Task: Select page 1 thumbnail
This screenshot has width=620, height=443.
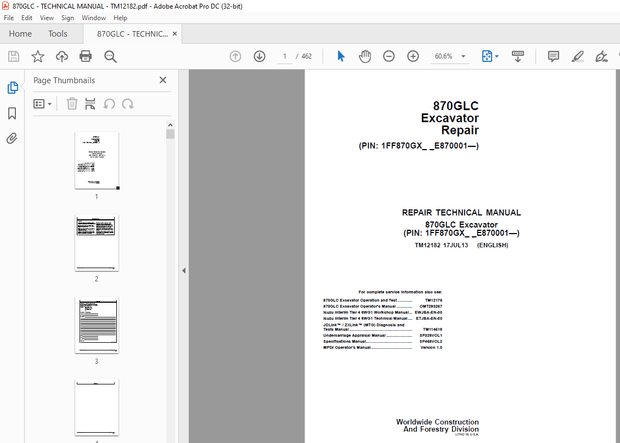Action: 96,161
